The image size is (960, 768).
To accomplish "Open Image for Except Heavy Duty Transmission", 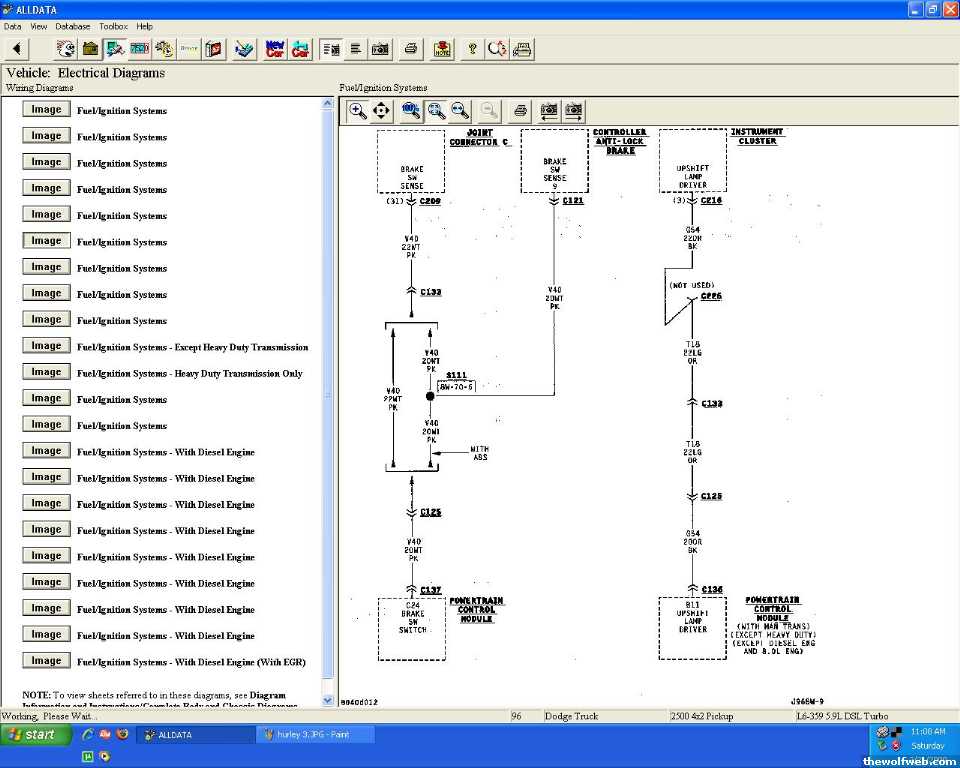I will (47, 345).
